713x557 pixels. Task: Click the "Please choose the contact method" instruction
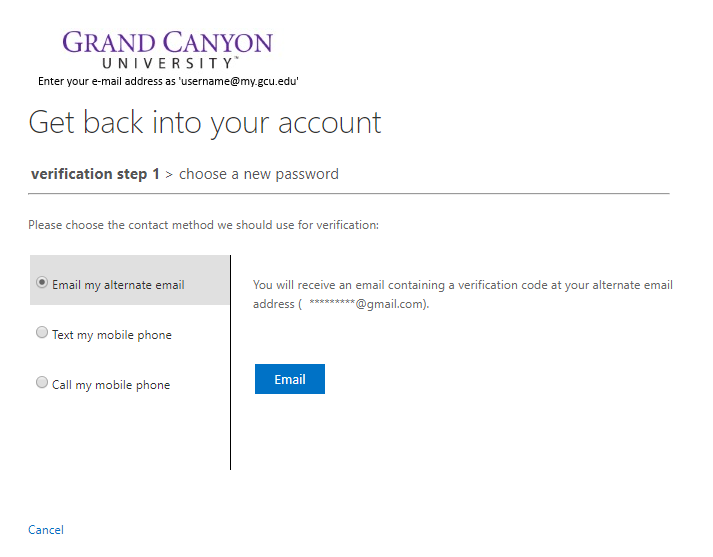(x=203, y=225)
